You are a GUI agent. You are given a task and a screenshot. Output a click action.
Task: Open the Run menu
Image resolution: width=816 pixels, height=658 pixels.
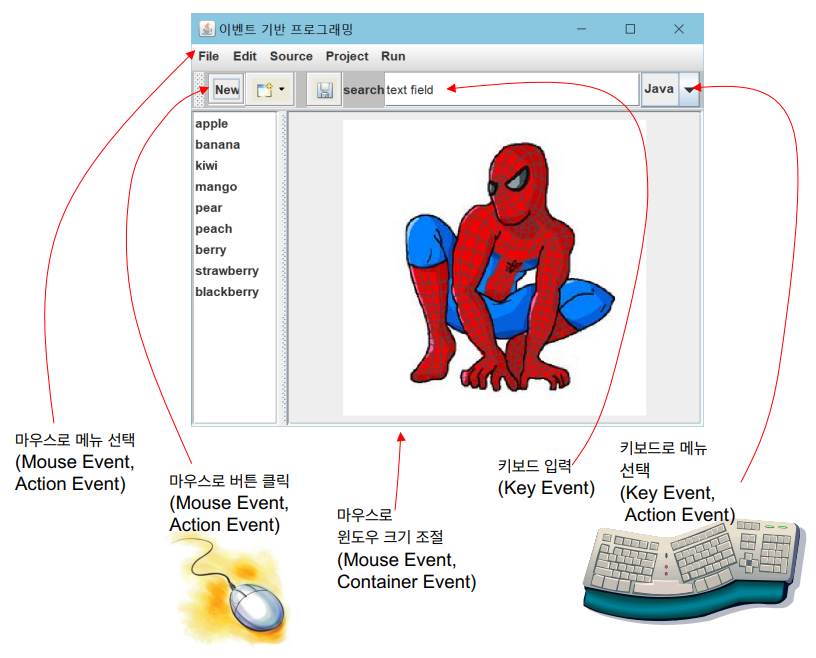[x=393, y=56]
